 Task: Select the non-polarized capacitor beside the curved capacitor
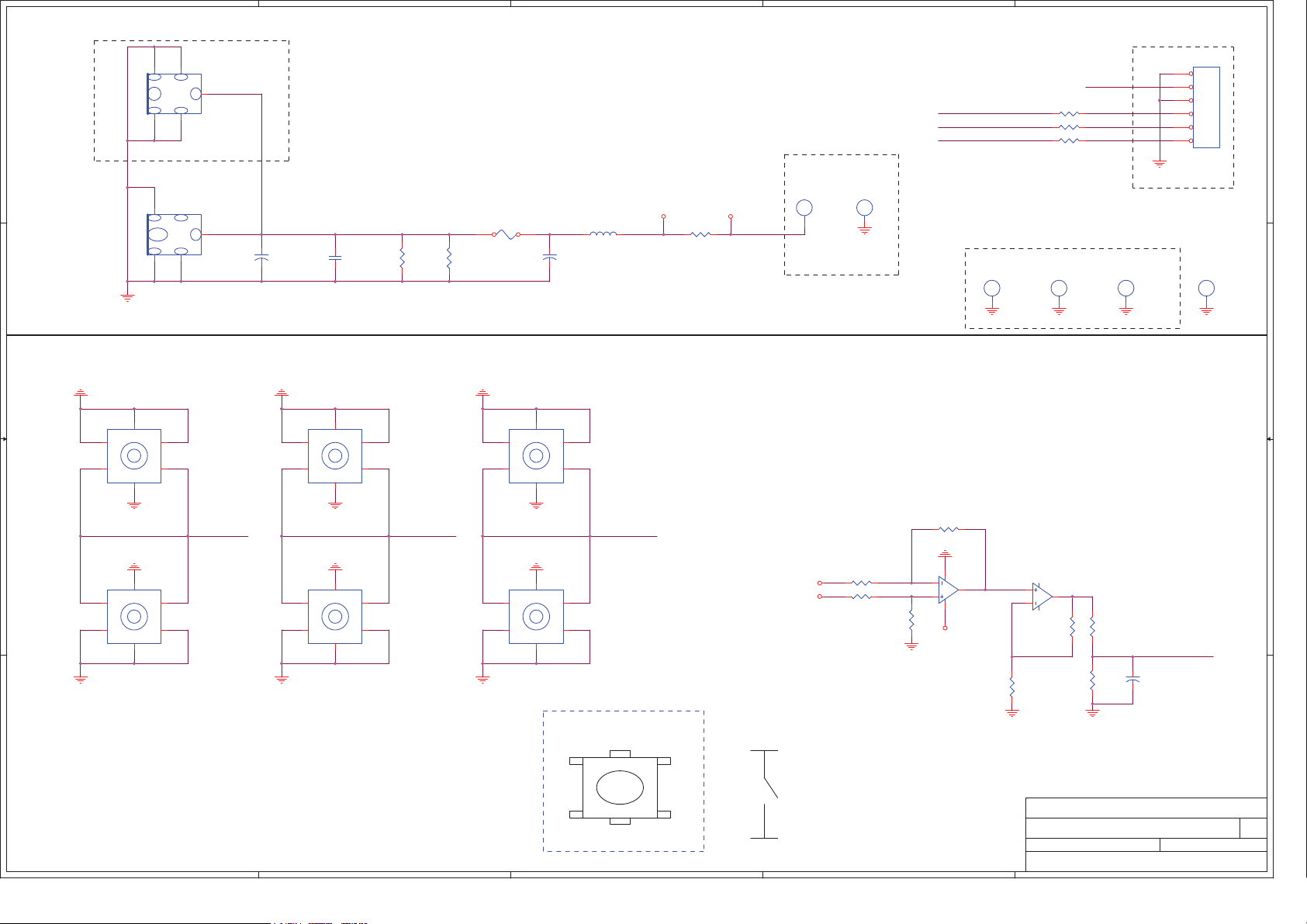(x=335, y=257)
